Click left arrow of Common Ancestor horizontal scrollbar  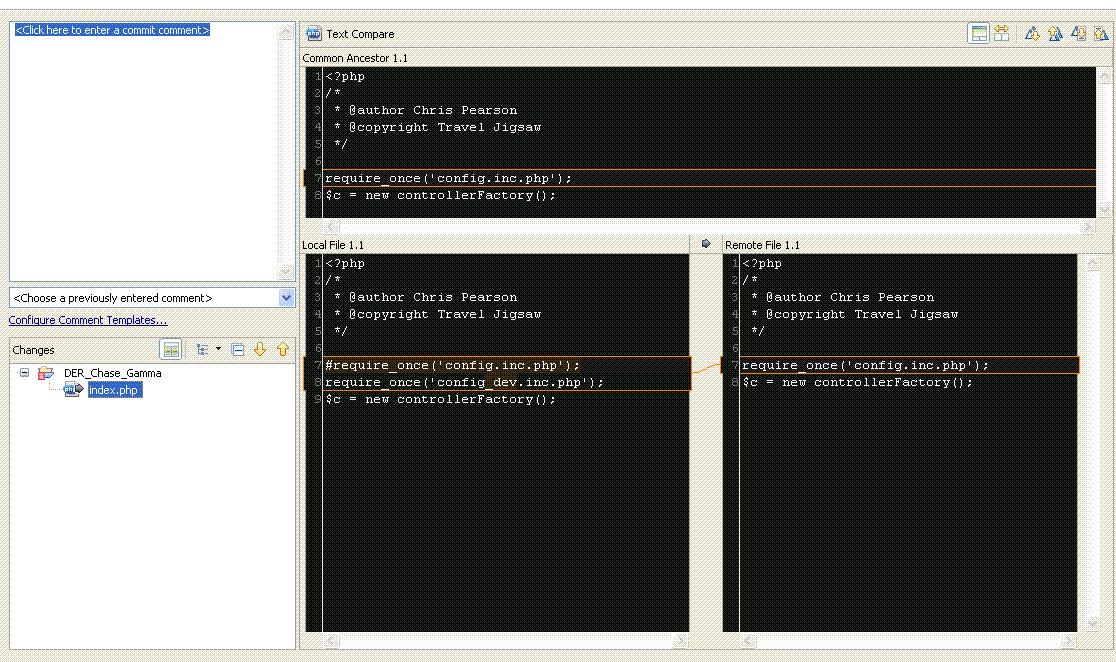tap(331, 226)
